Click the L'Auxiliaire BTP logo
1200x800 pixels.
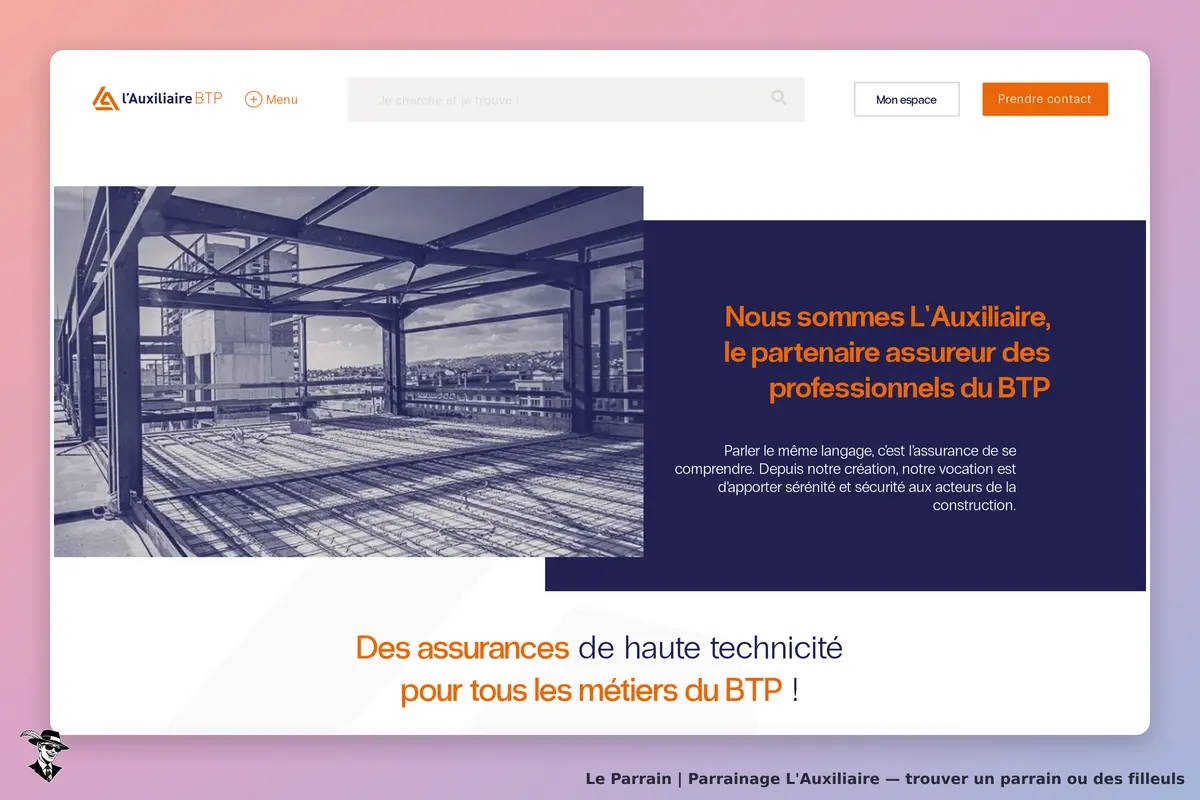[x=157, y=99]
